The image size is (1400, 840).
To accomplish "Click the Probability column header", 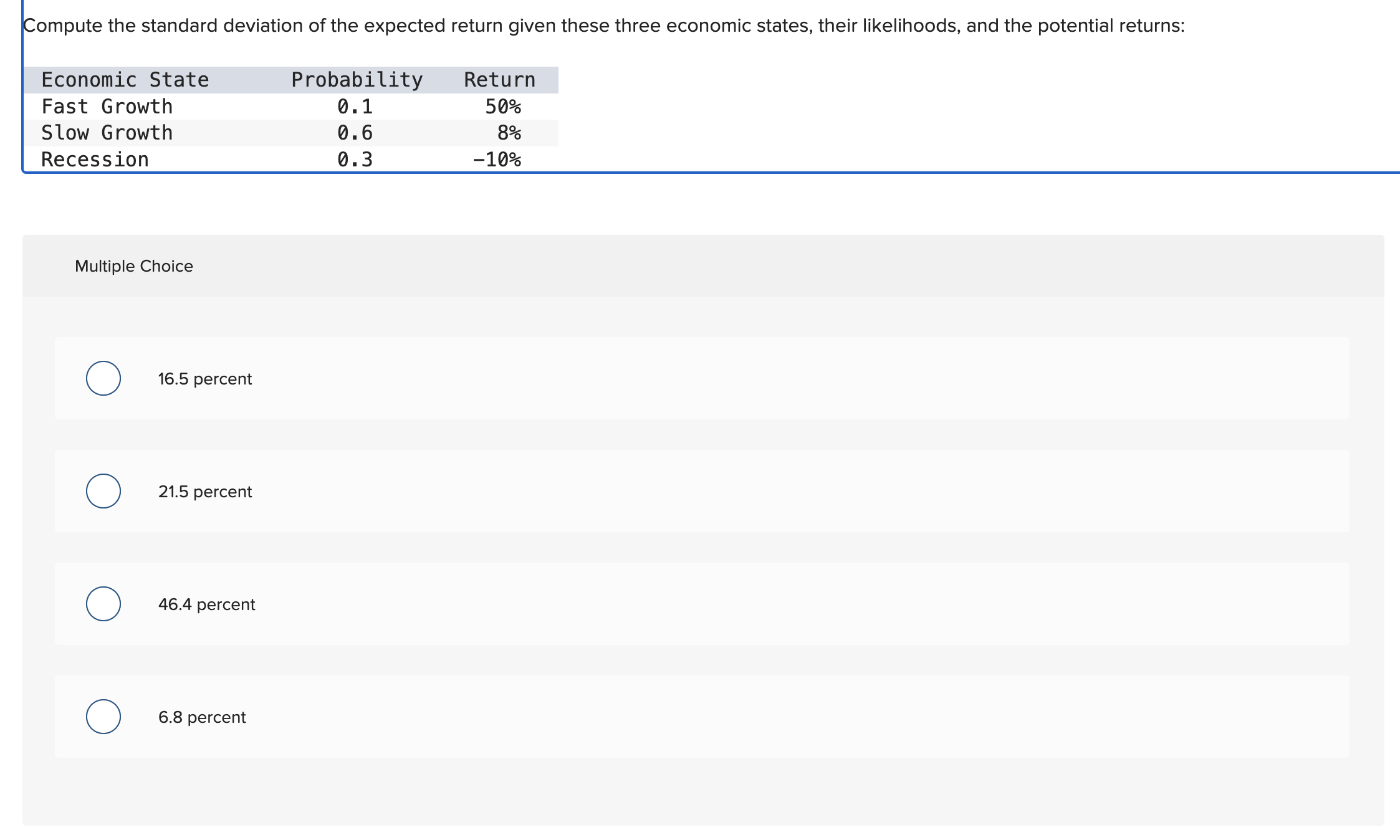I will click(357, 79).
